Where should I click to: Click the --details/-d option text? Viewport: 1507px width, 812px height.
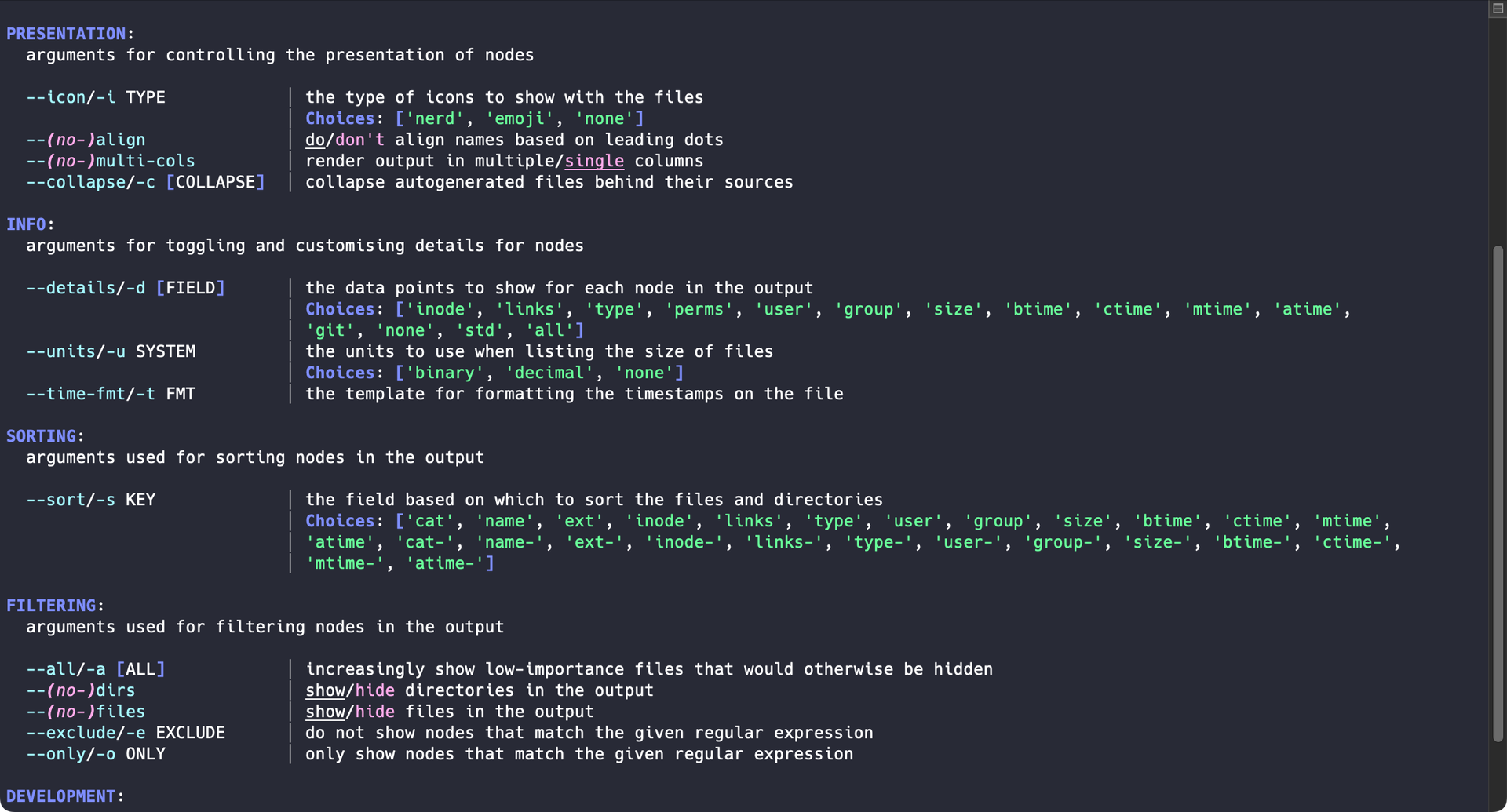(86, 288)
